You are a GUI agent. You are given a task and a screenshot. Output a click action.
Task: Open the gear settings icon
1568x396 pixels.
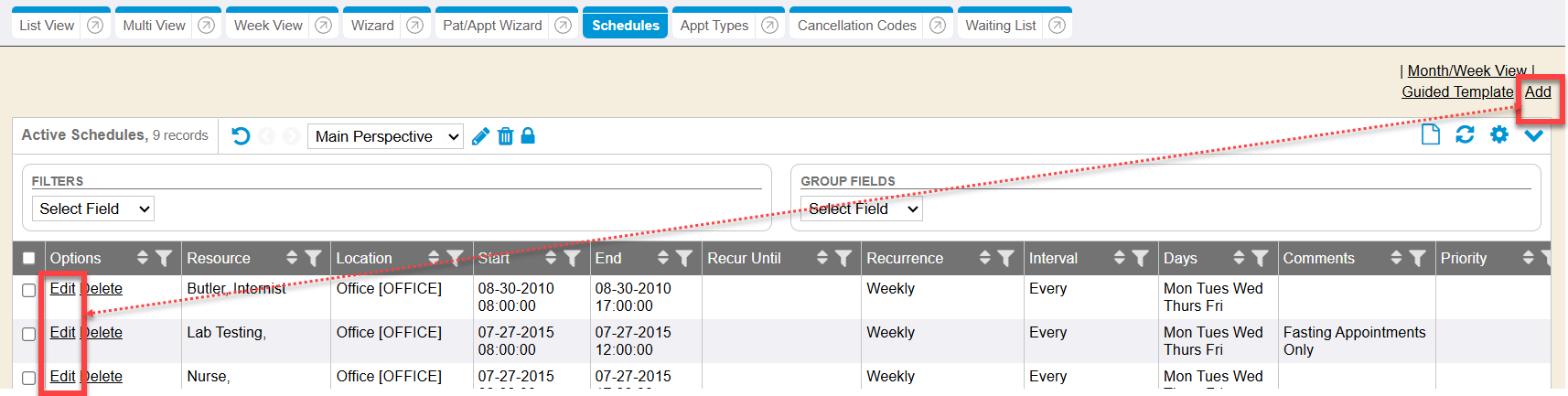(1499, 135)
